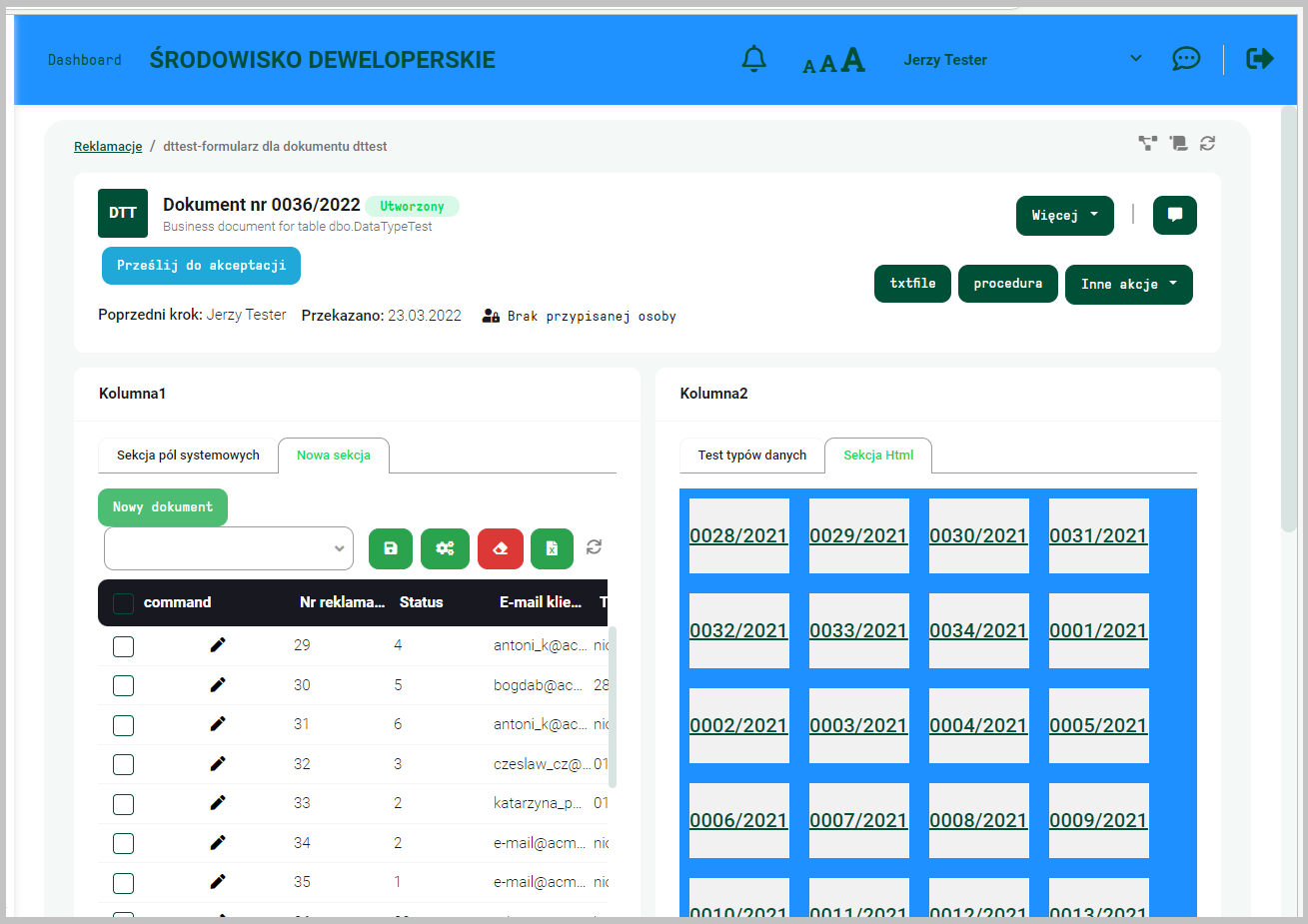The height and width of the screenshot is (924, 1308).
Task: Switch to Sekcja pól systemowych tab
Action: (188, 456)
